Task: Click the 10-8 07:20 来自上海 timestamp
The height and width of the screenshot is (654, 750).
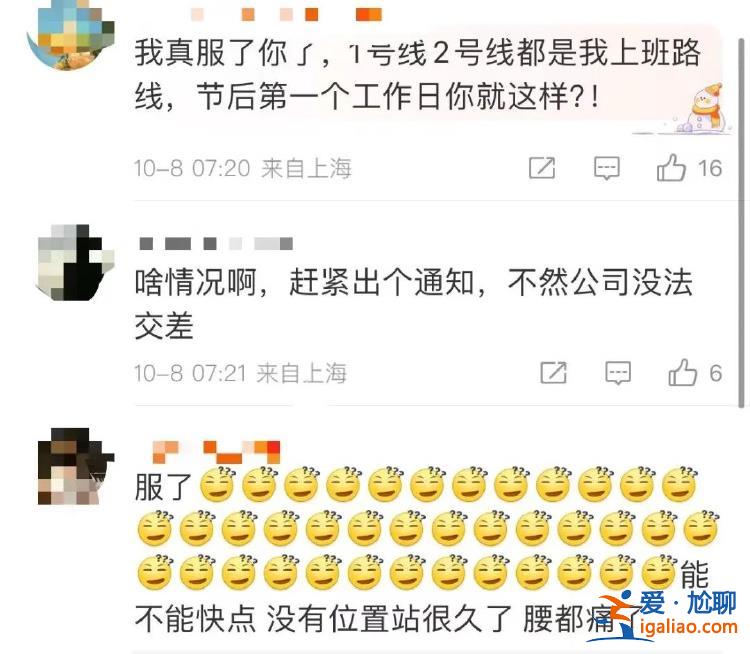Action: click(x=243, y=168)
